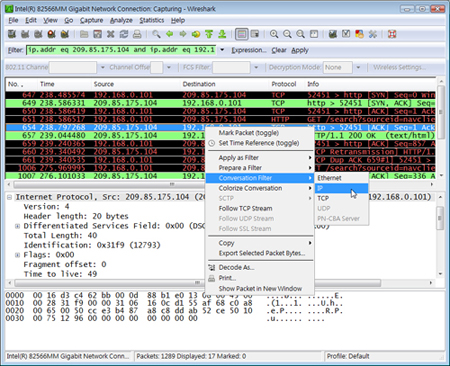
Task: Go forward in packet history arrow
Action: click(x=183, y=34)
